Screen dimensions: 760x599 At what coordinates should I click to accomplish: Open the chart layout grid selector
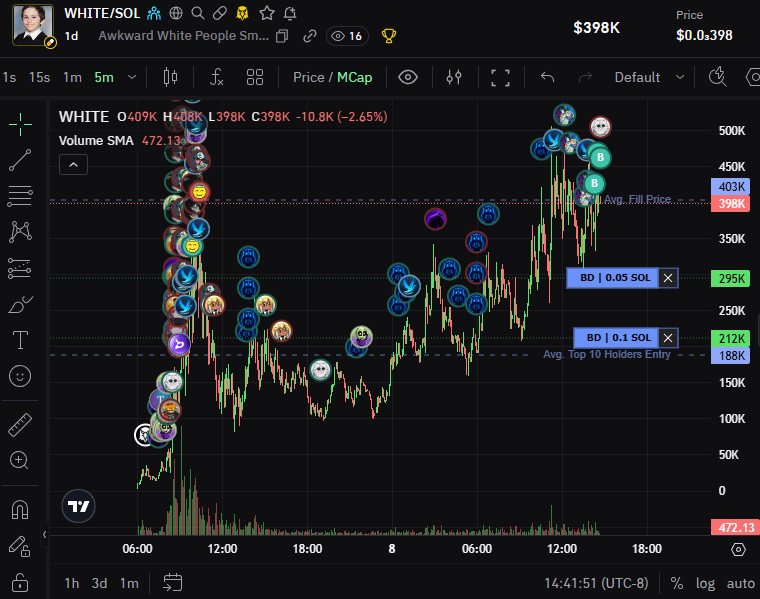coord(255,77)
